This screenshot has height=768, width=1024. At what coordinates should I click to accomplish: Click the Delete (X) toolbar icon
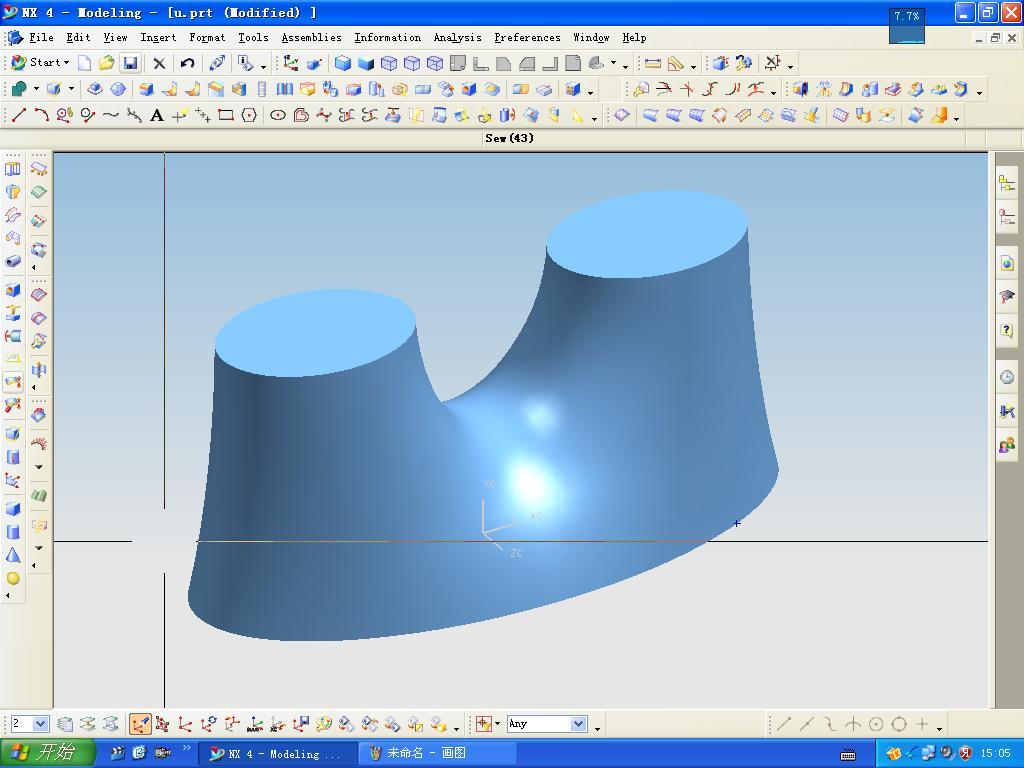pos(159,63)
